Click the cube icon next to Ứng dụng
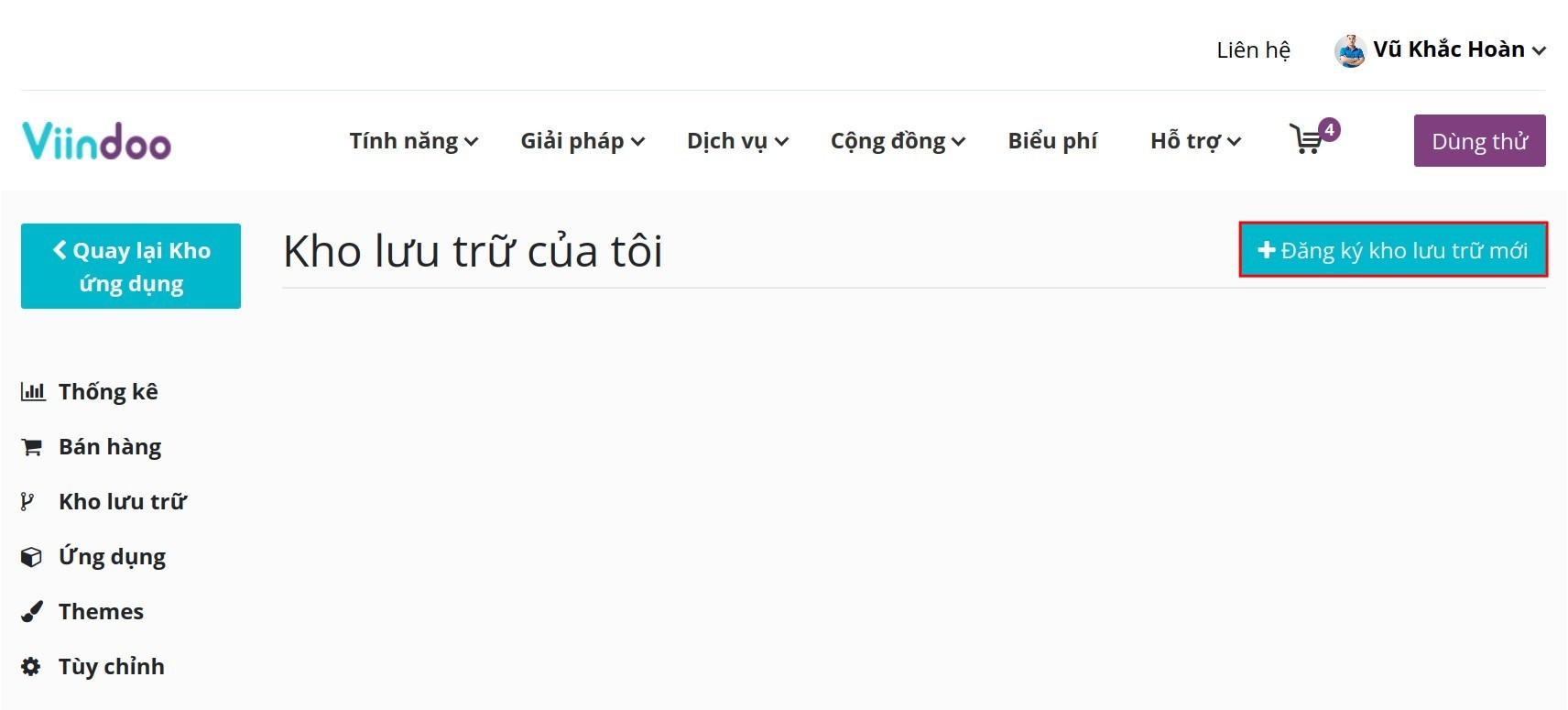The image size is (1568, 710). [x=31, y=556]
